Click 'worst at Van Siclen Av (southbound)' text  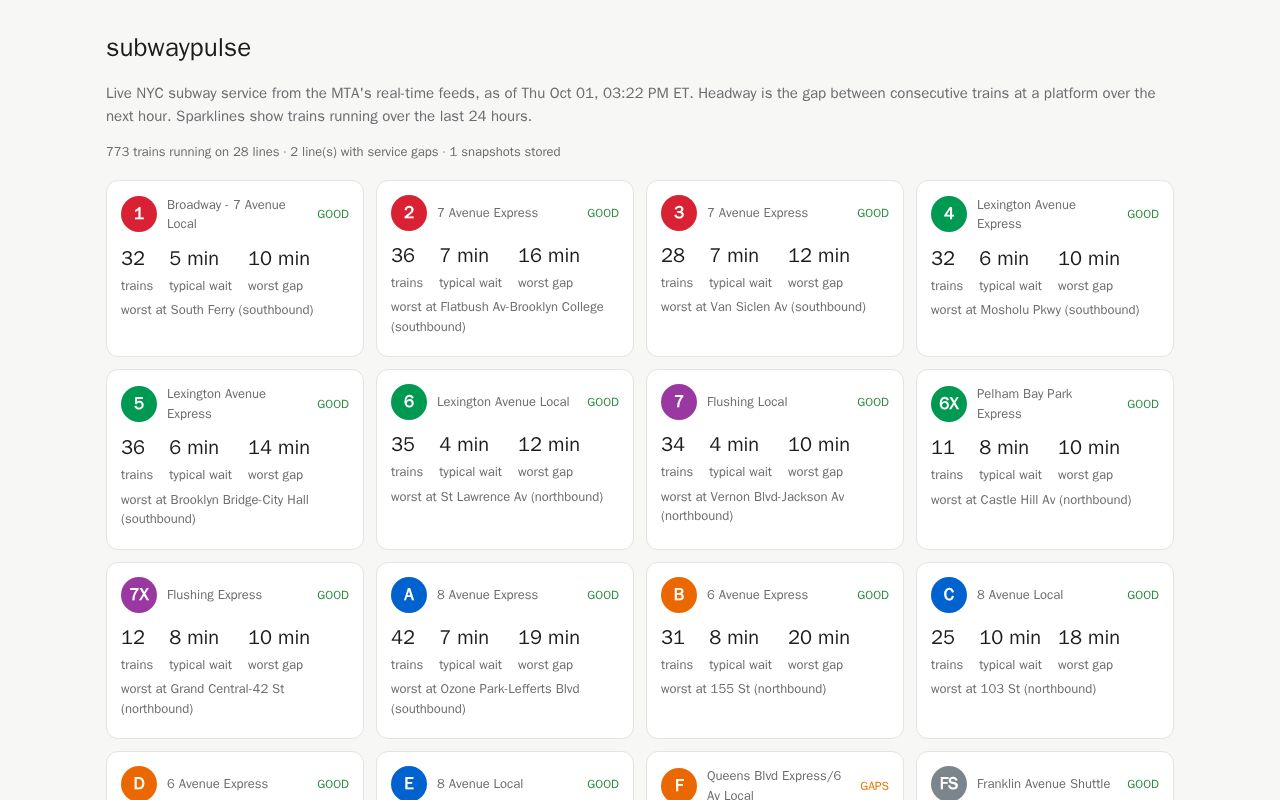tap(763, 307)
